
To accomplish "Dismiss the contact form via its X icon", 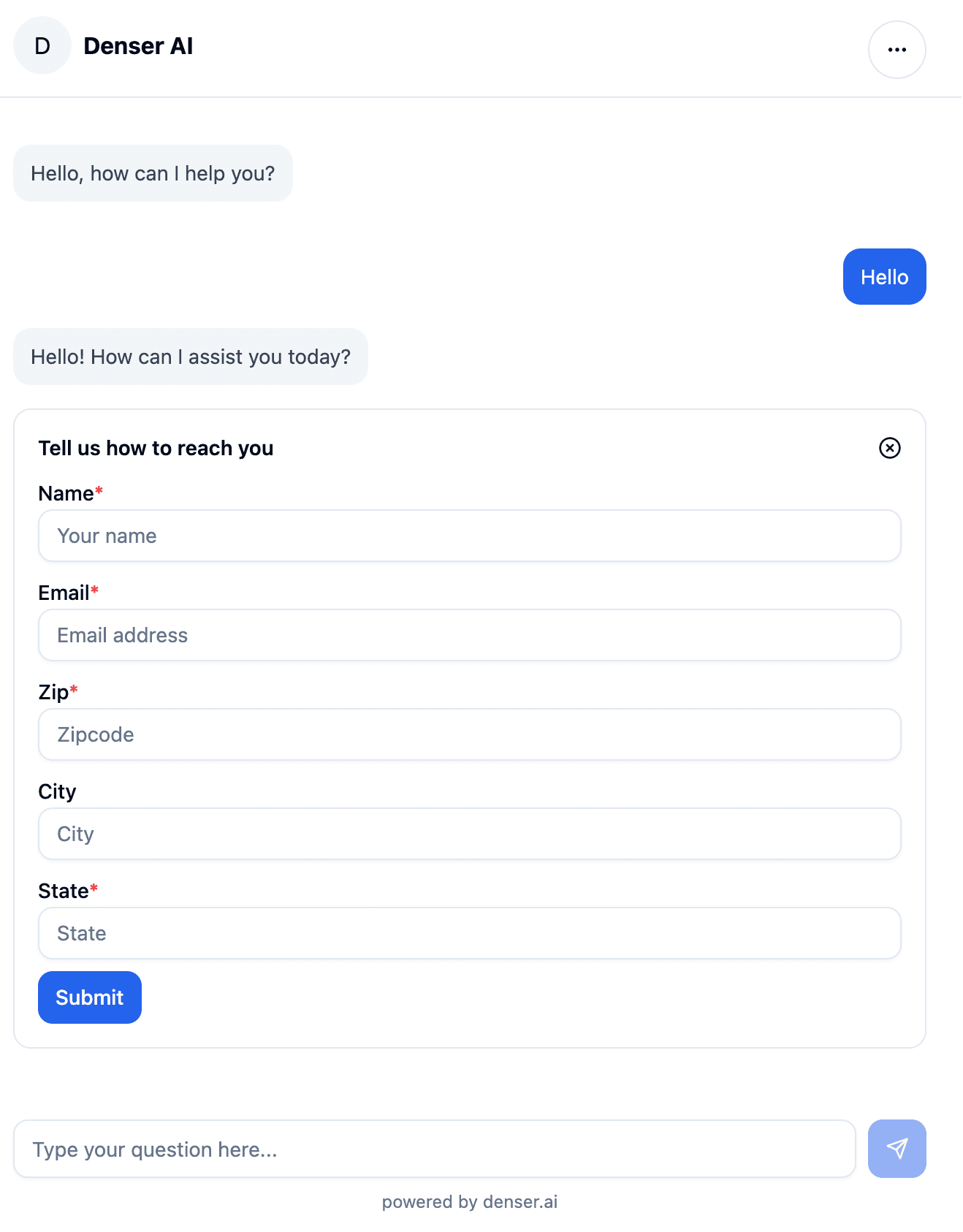I will 890,449.
